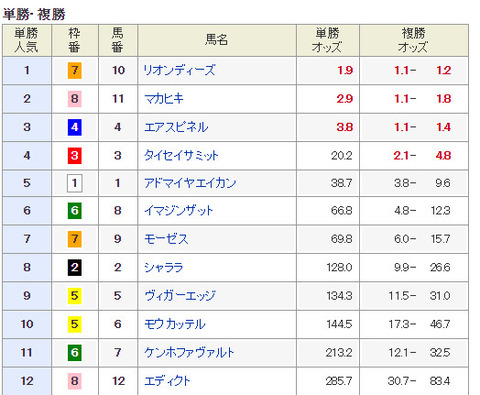Open the マカヒキ horse link

click(164, 99)
